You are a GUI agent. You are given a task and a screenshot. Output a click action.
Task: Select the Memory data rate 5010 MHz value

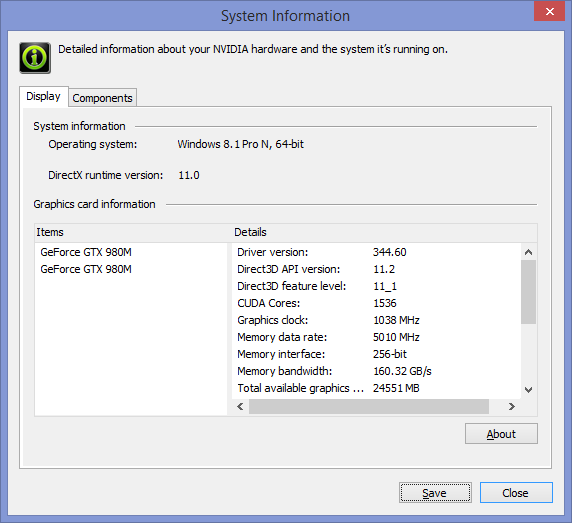[x=396, y=337]
